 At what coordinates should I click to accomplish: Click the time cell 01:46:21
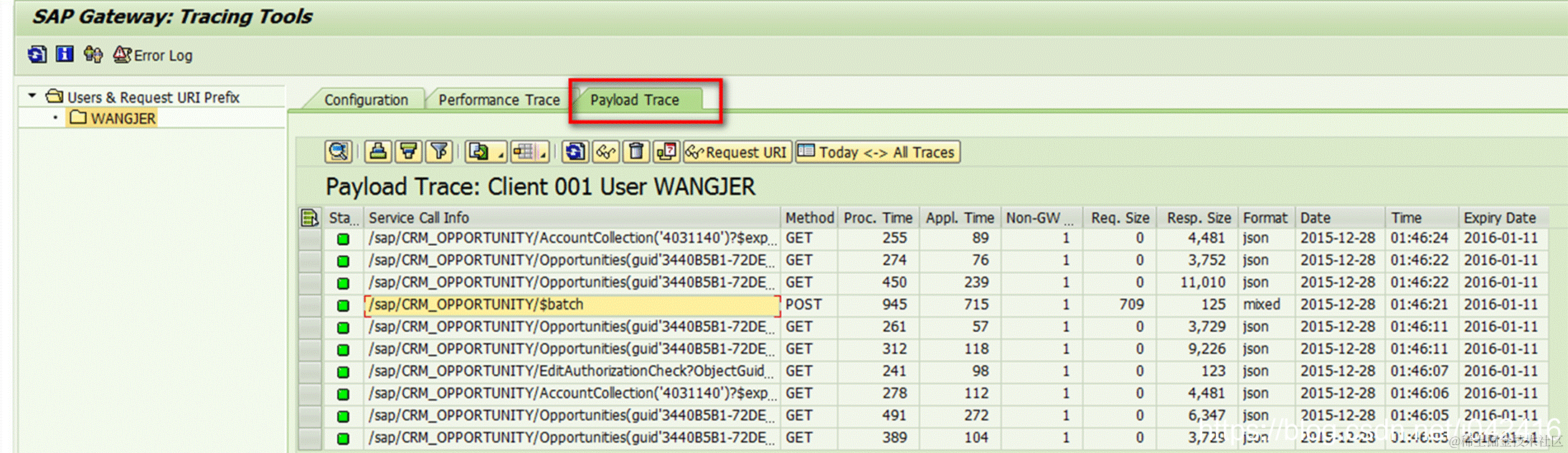tap(1420, 305)
